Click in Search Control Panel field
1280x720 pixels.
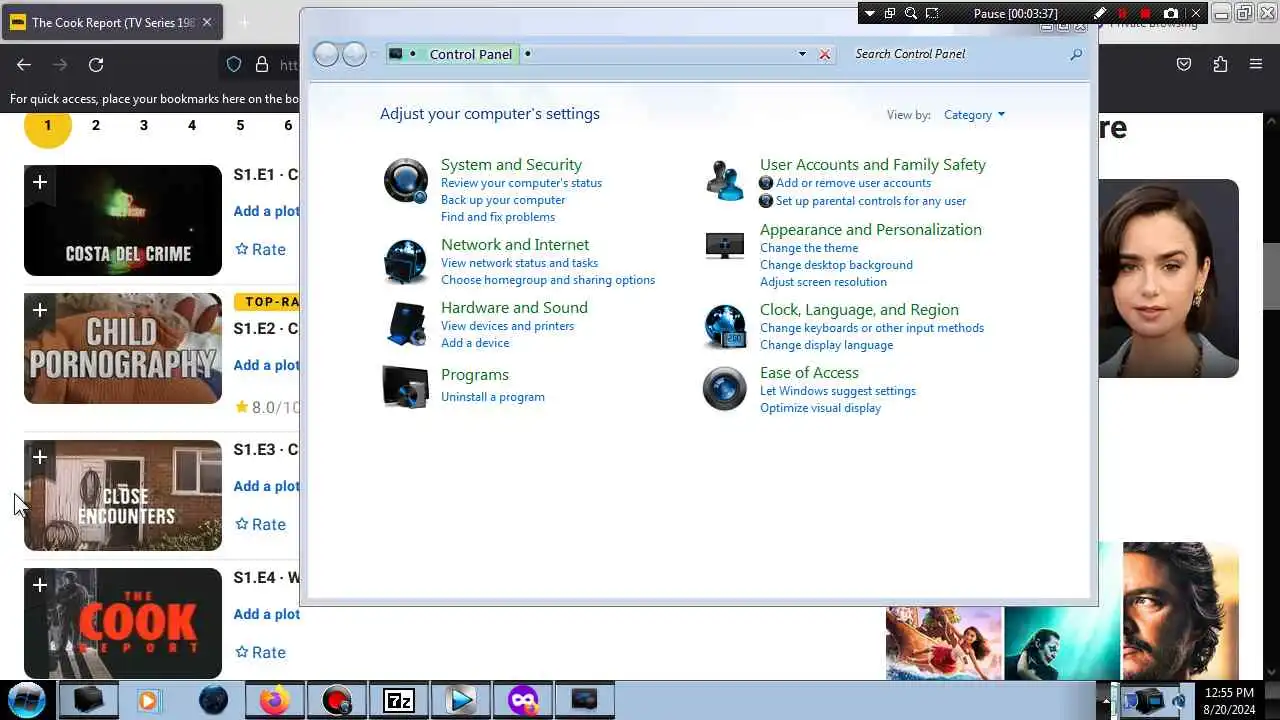point(957,54)
